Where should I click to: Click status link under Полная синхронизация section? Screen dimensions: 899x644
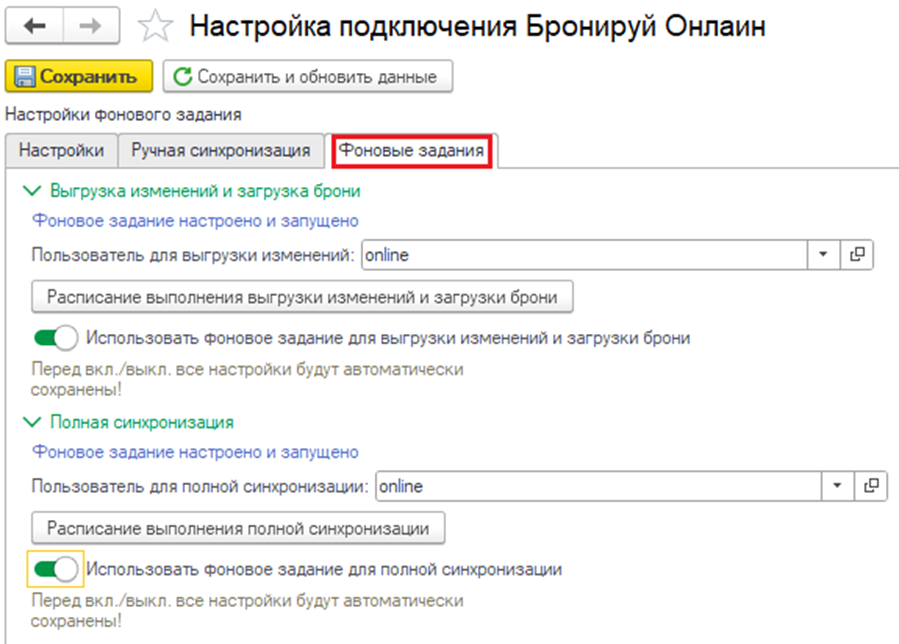(195, 452)
